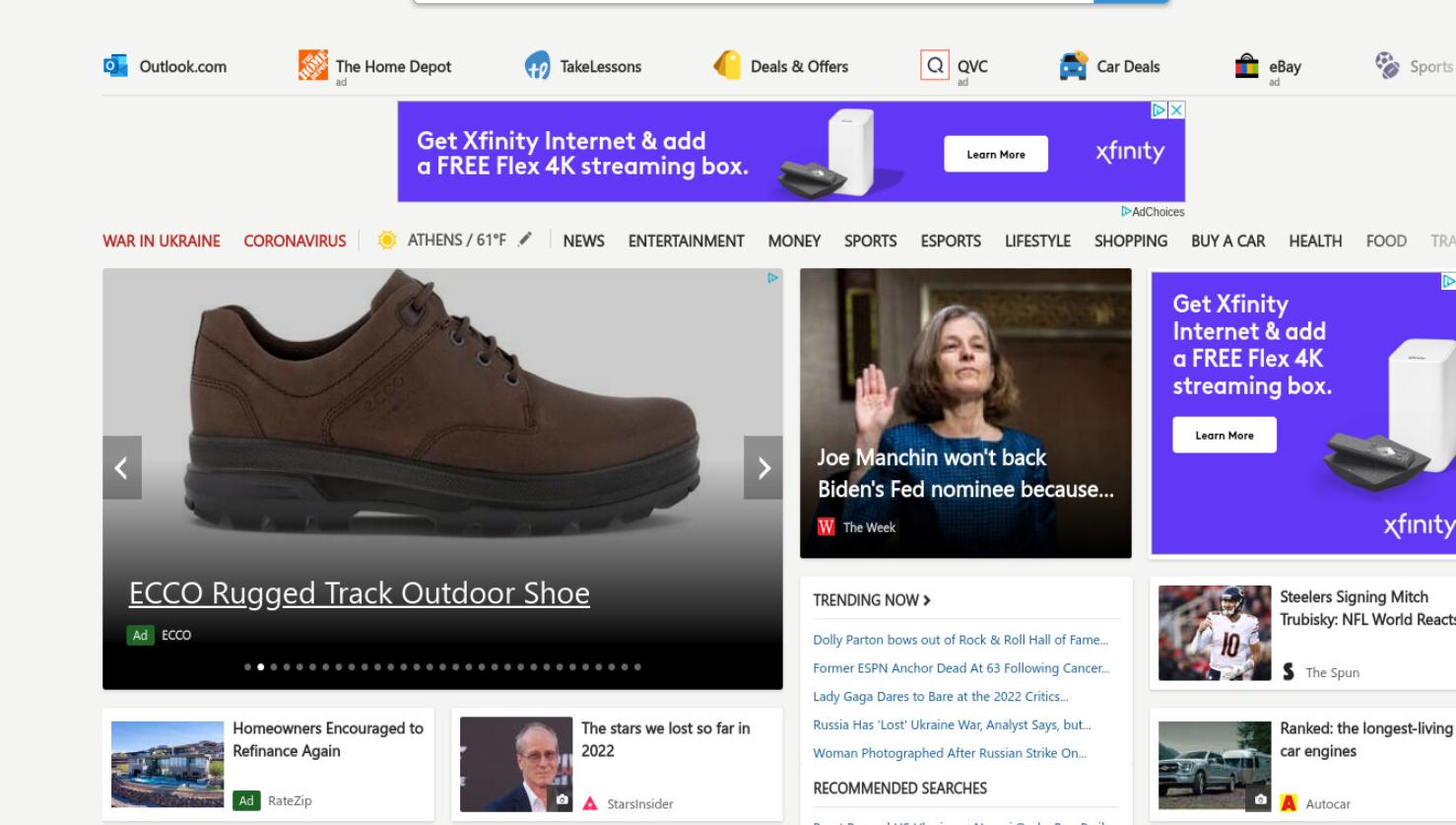Open the camera gallery icon on truck photo
This screenshot has width=1456, height=825.
tap(1260, 799)
